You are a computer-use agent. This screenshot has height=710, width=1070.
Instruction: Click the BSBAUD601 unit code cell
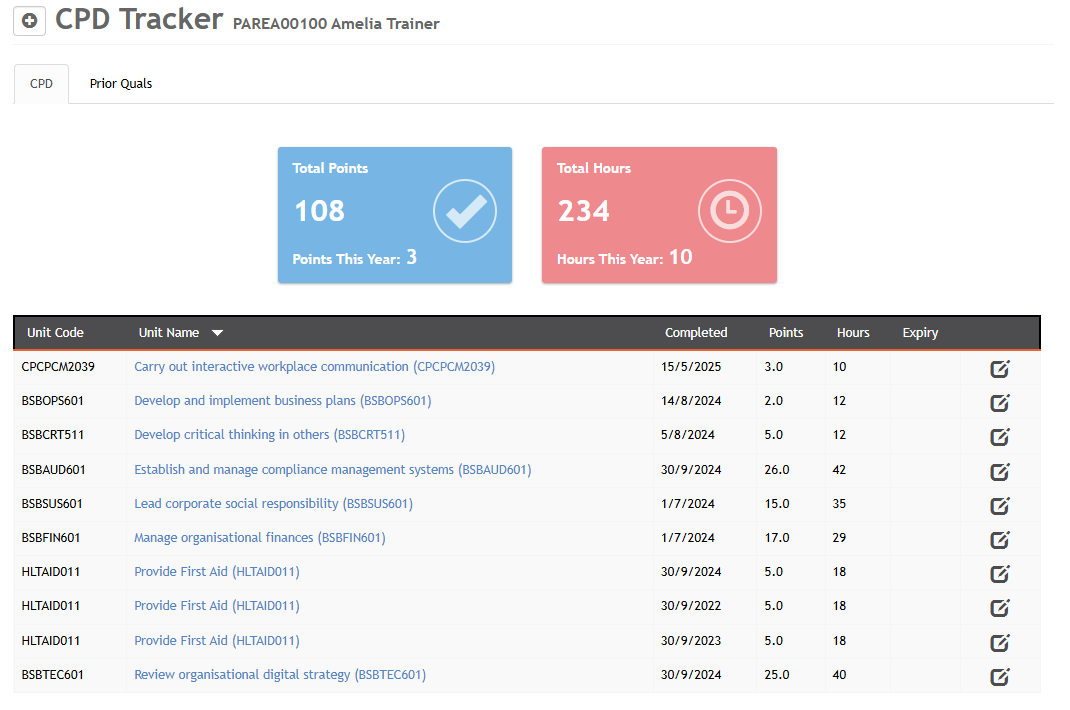(x=53, y=470)
